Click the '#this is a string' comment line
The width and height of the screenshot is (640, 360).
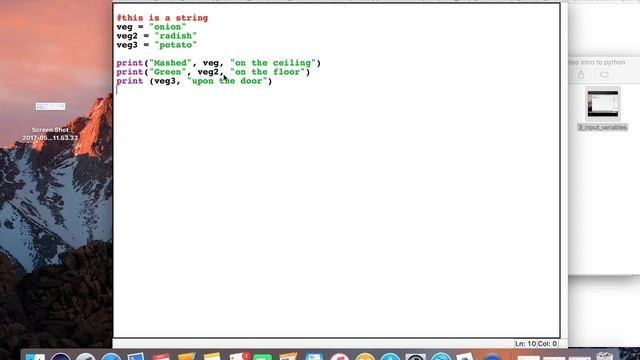pyautogui.click(x=162, y=18)
